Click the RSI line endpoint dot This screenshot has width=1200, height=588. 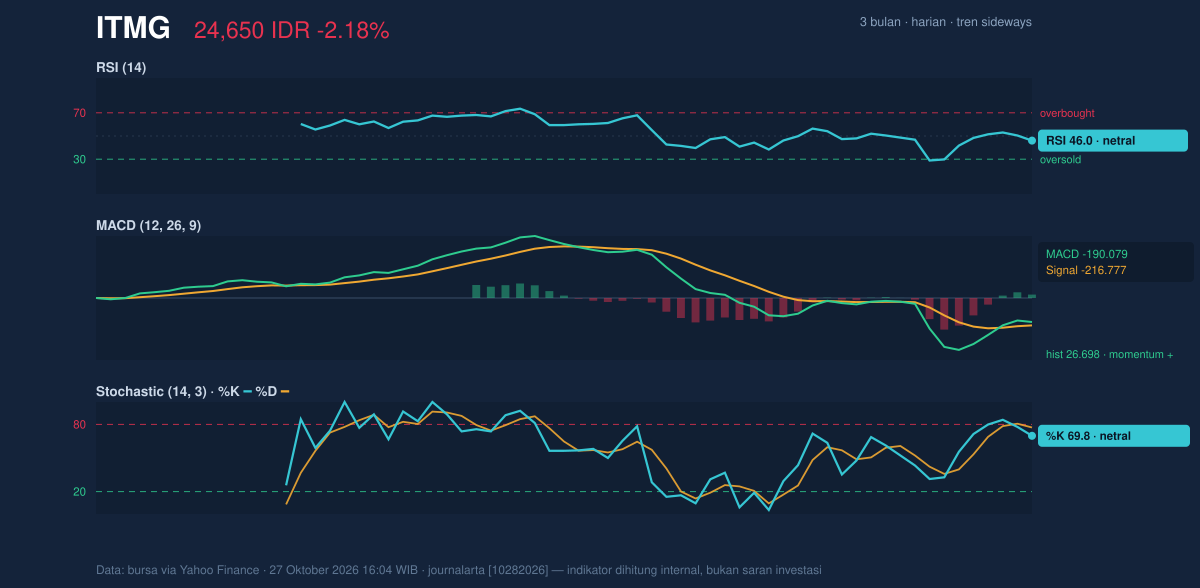pyautogui.click(x=1032, y=141)
